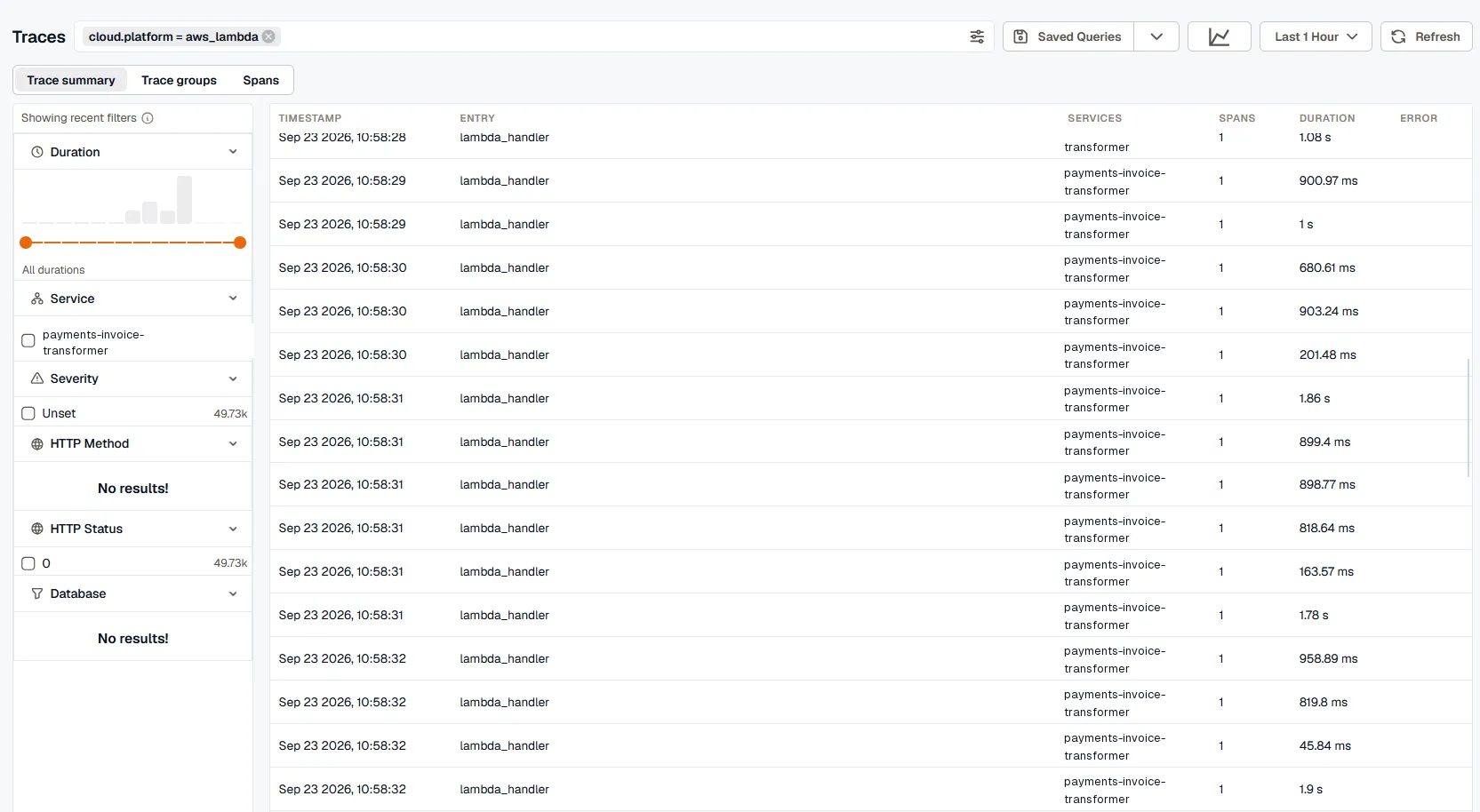Show info about recent filters icon
This screenshot has width=1480, height=812.
(148, 118)
